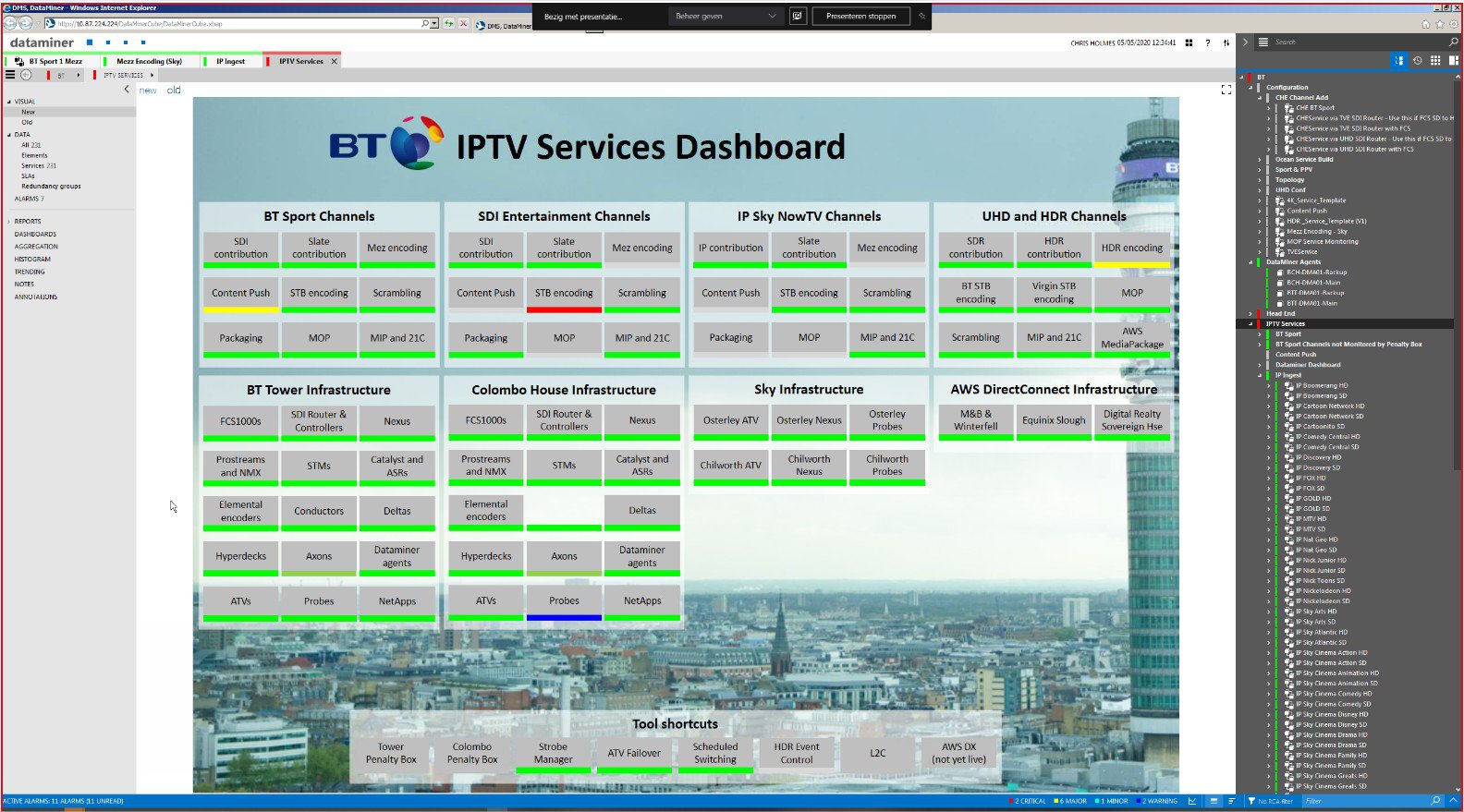1464x812 pixels.
Task: Click the '6 MAJOR' alarm counter
Action: pos(1070,801)
